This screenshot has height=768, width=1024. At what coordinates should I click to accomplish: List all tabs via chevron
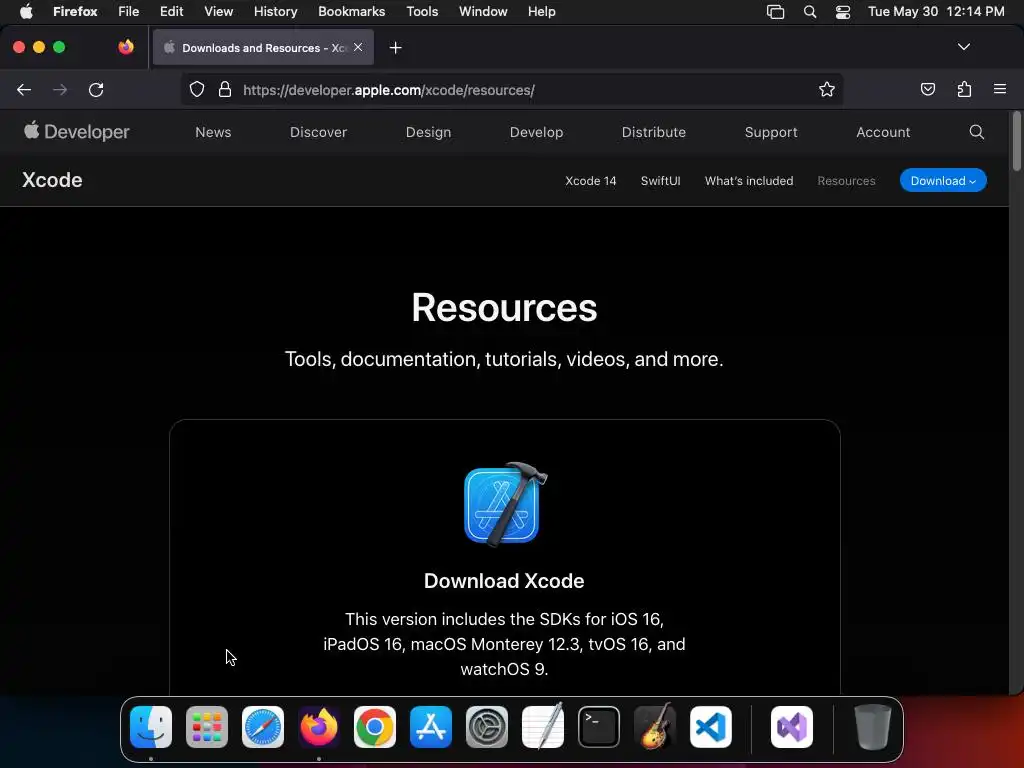(964, 47)
